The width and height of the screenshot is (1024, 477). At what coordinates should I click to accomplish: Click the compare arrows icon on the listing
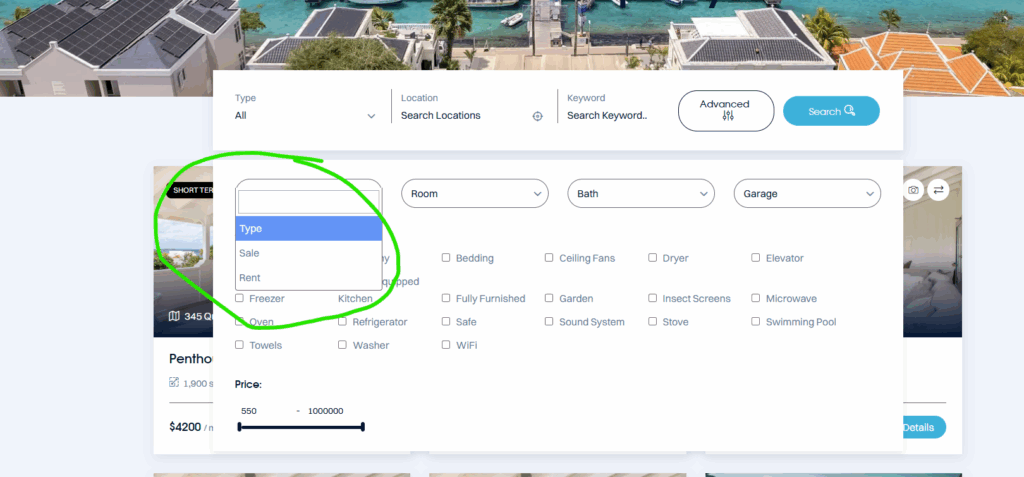tap(938, 190)
